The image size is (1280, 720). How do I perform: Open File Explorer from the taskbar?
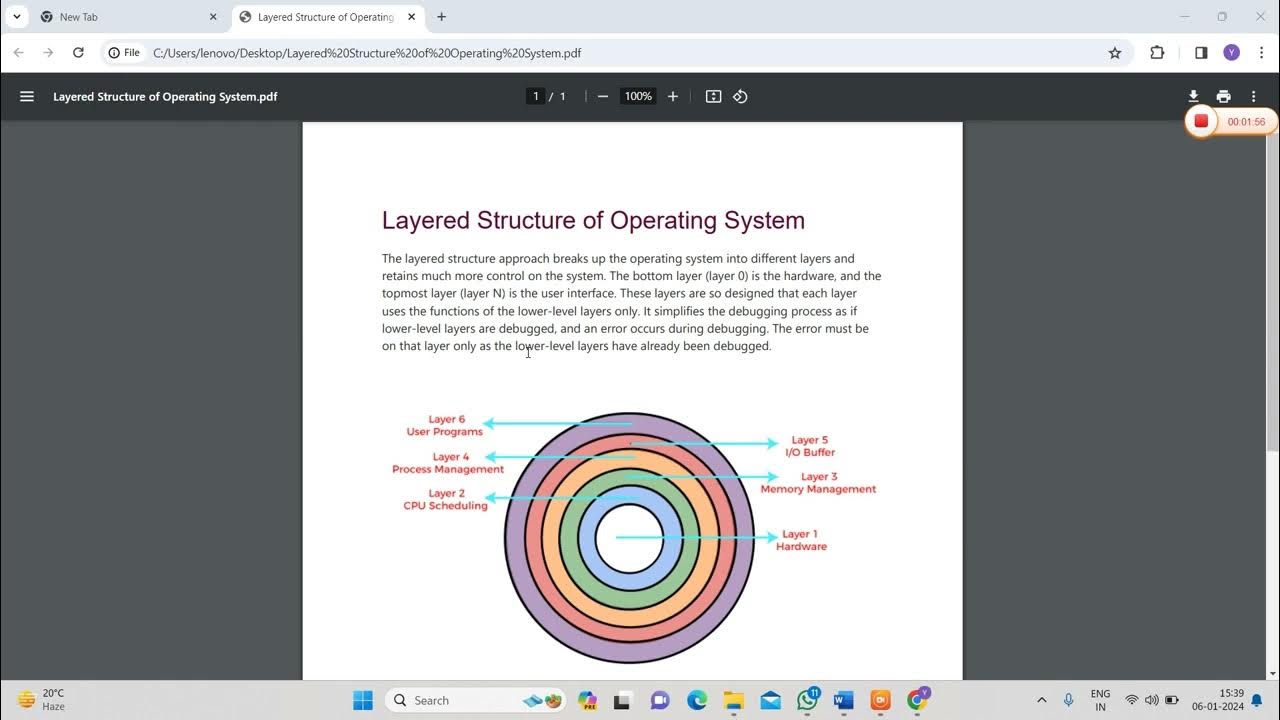click(x=734, y=700)
